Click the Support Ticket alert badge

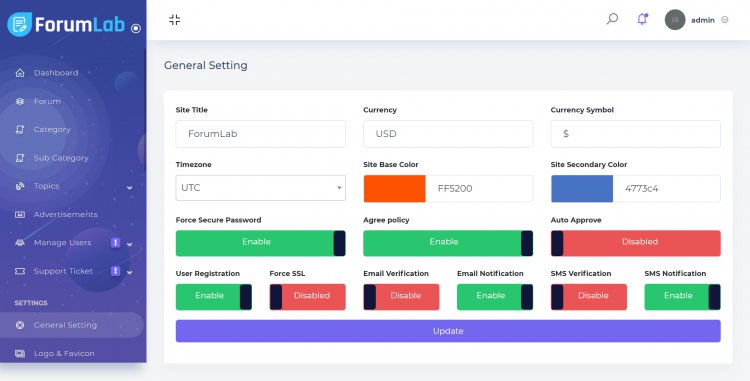point(115,271)
